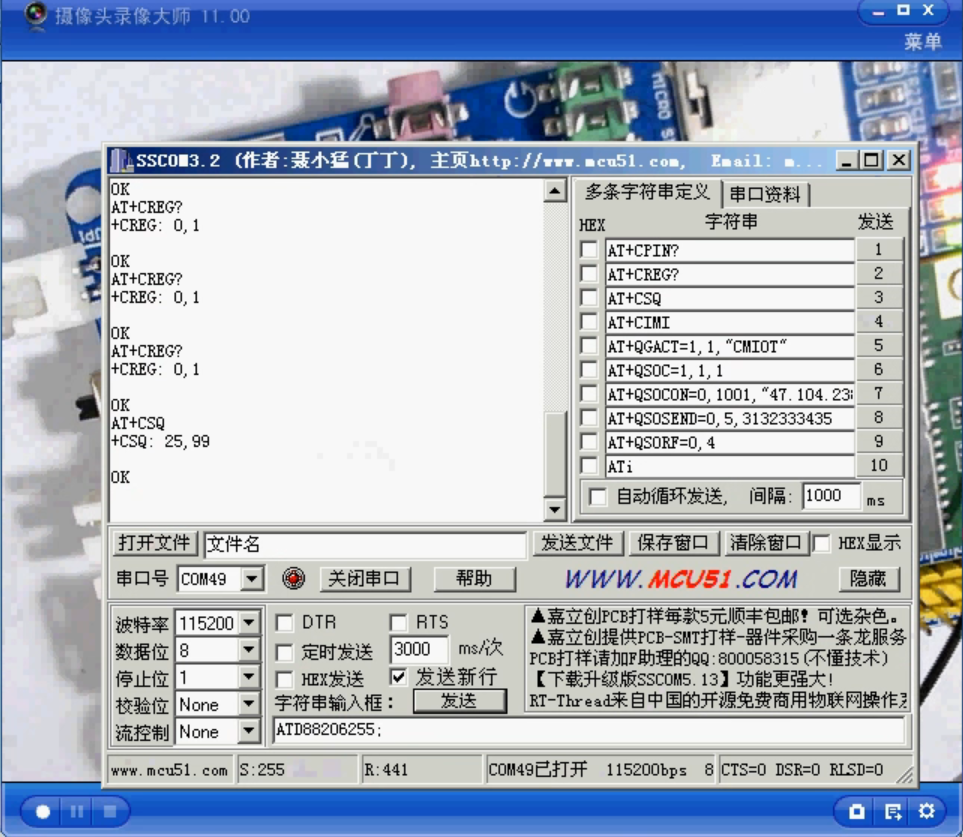Tick HEX checkbox for AT+QGACT row
Image resolution: width=963 pixels, height=837 pixels.
coord(588,346)
